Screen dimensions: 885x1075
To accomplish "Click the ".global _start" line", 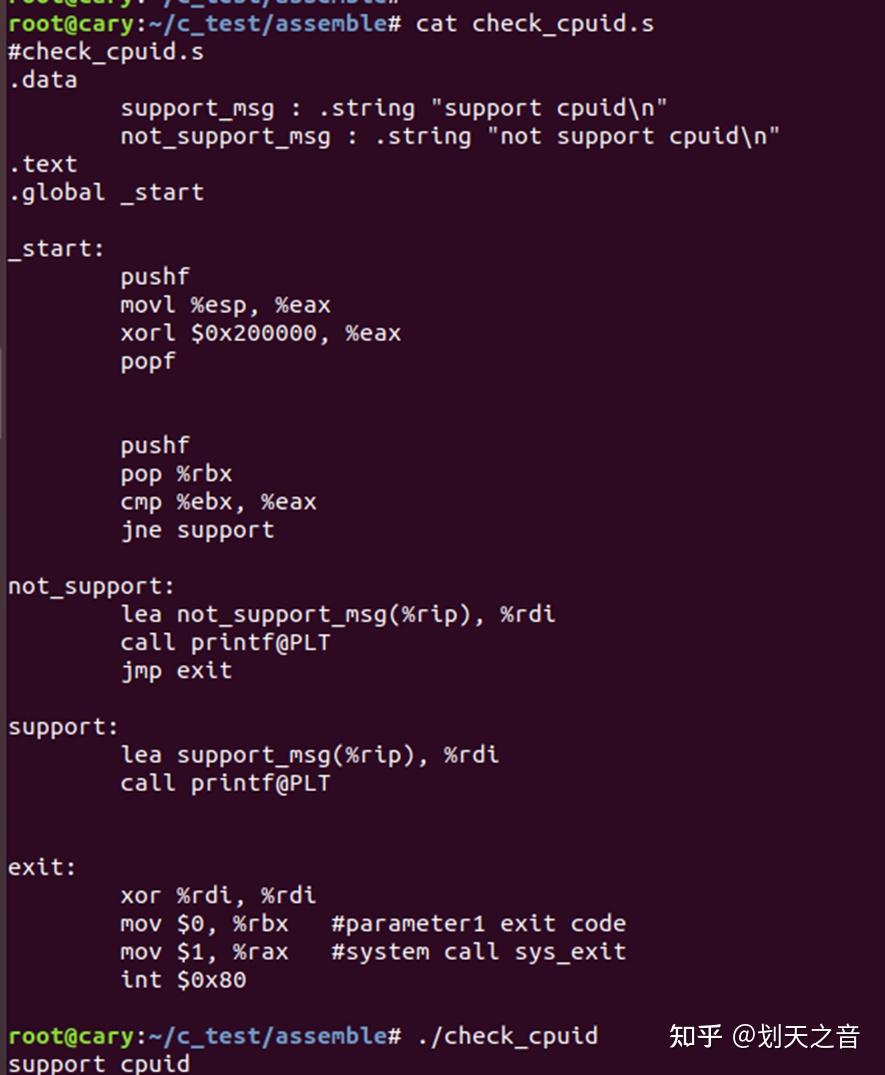I will [x=106, y=192].
